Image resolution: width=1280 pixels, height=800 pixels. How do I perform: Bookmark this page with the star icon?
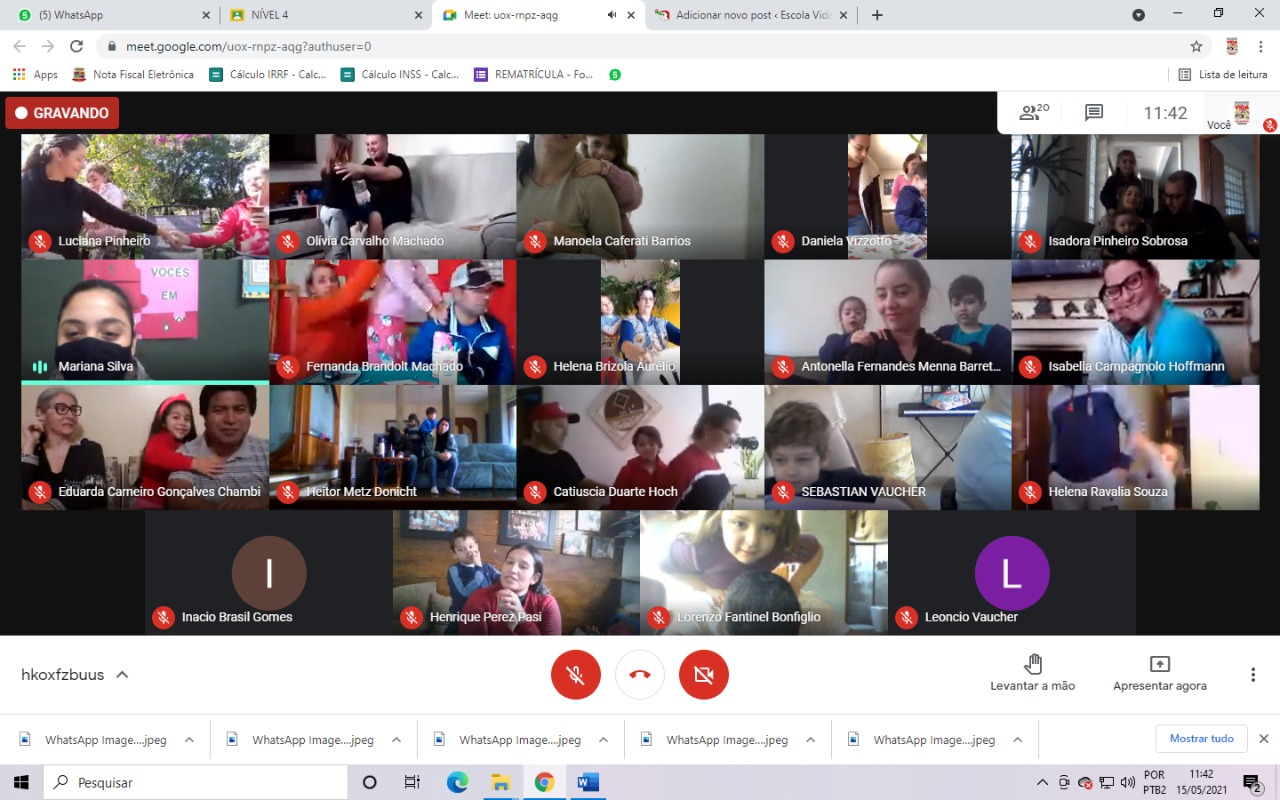pos(1196,46)
